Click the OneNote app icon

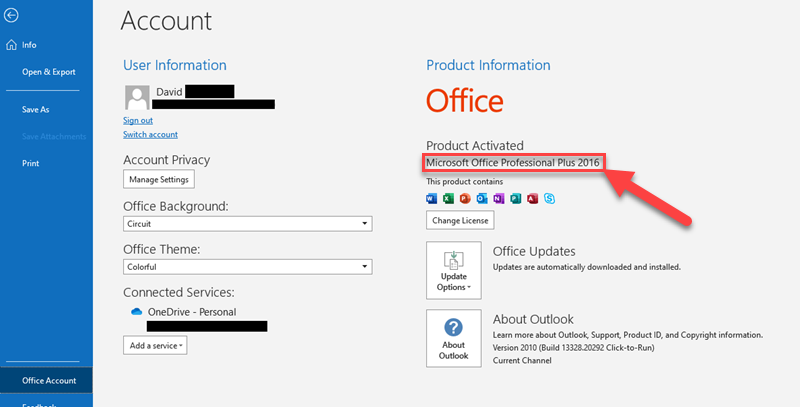(499, 199)
